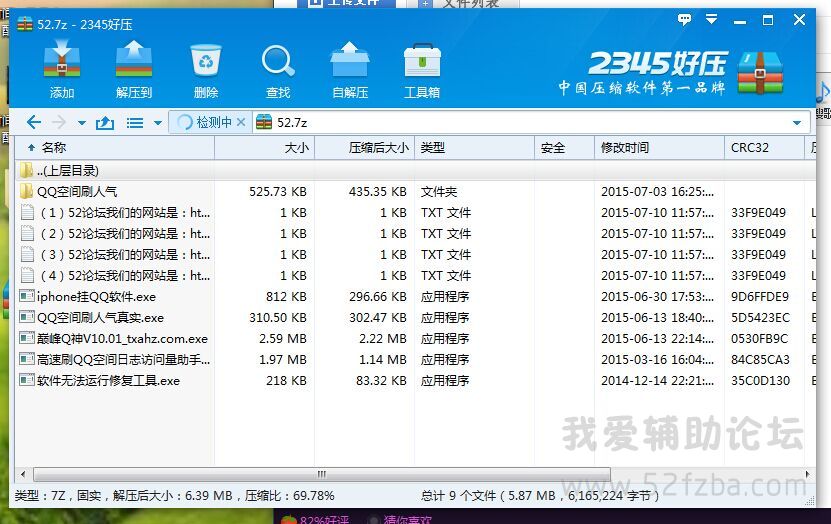Click the forward navigation arrow

(58, 122)
